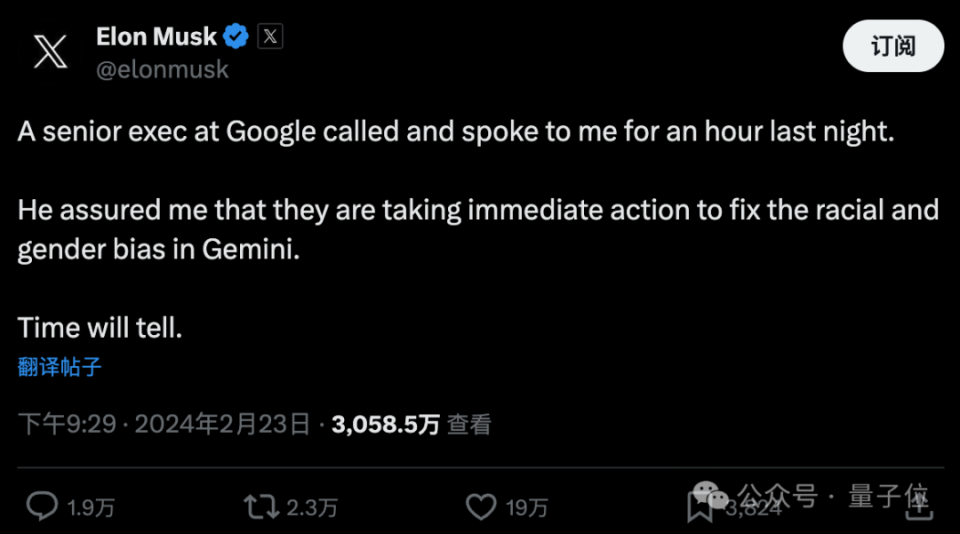Click the X logo profile avatar

(x=50, y=51)
